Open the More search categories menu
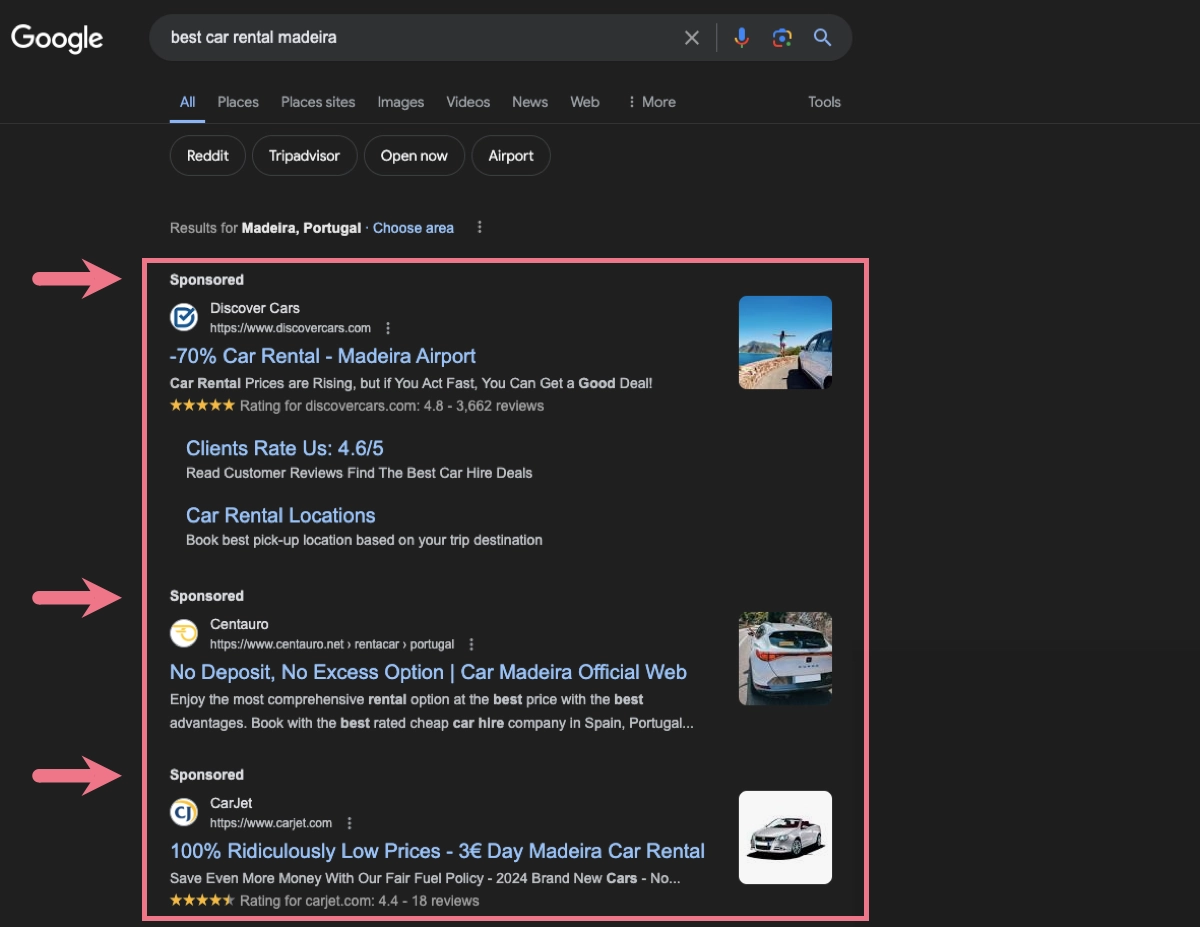The width and height of the screenshot is (1200, 927). tap(651, 102)
